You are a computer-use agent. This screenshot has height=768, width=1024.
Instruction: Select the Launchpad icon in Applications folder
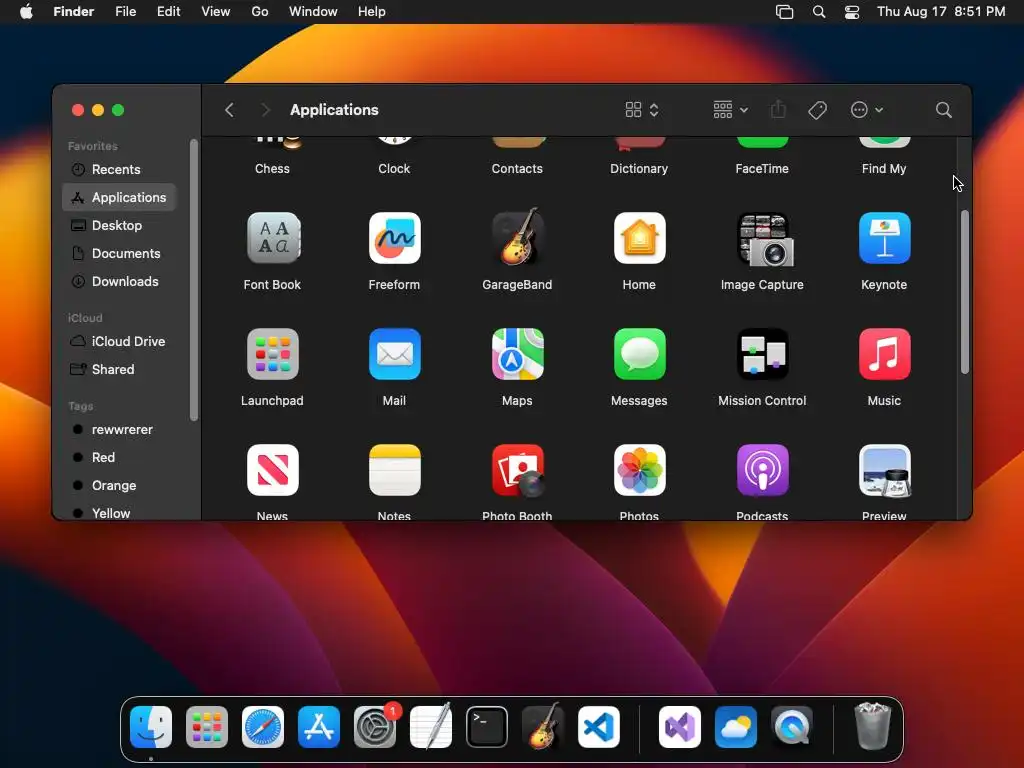point(273,354)
